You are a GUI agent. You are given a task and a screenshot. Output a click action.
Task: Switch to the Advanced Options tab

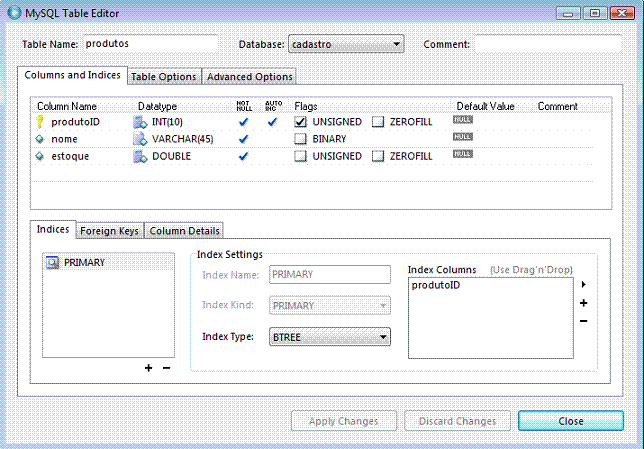click(249, 77)
